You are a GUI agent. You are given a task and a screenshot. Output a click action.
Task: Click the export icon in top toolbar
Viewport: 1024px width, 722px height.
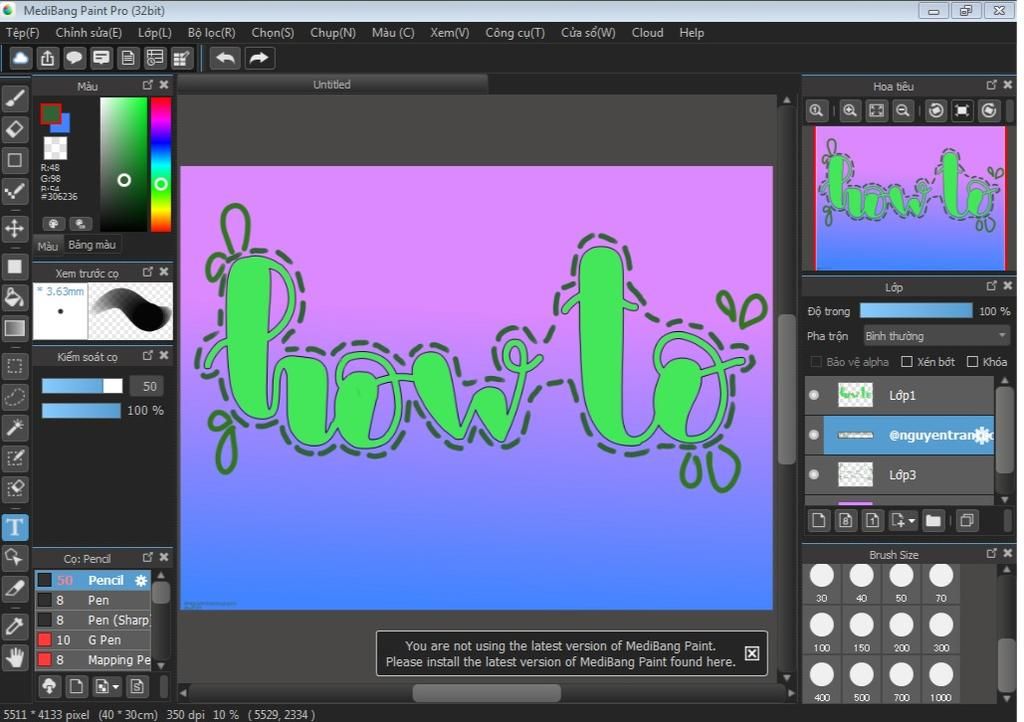[48, 58]
